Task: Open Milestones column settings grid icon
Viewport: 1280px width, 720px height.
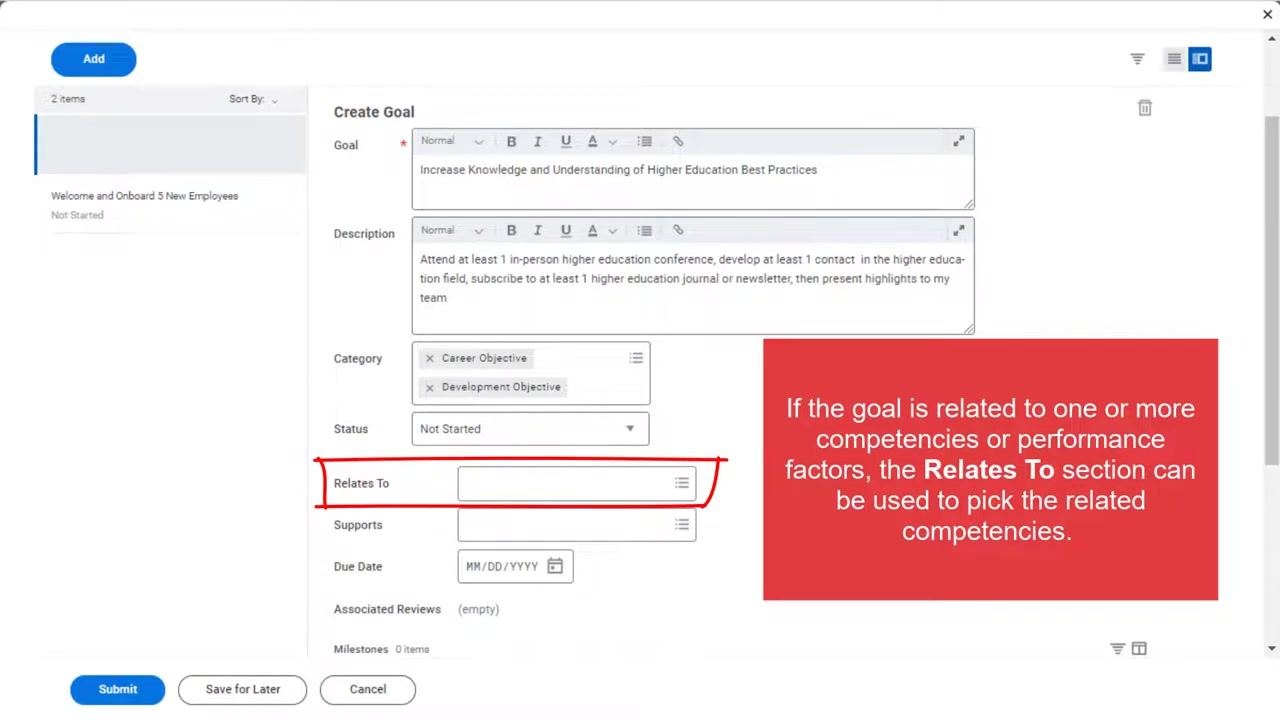Action: click(1139, 649)
